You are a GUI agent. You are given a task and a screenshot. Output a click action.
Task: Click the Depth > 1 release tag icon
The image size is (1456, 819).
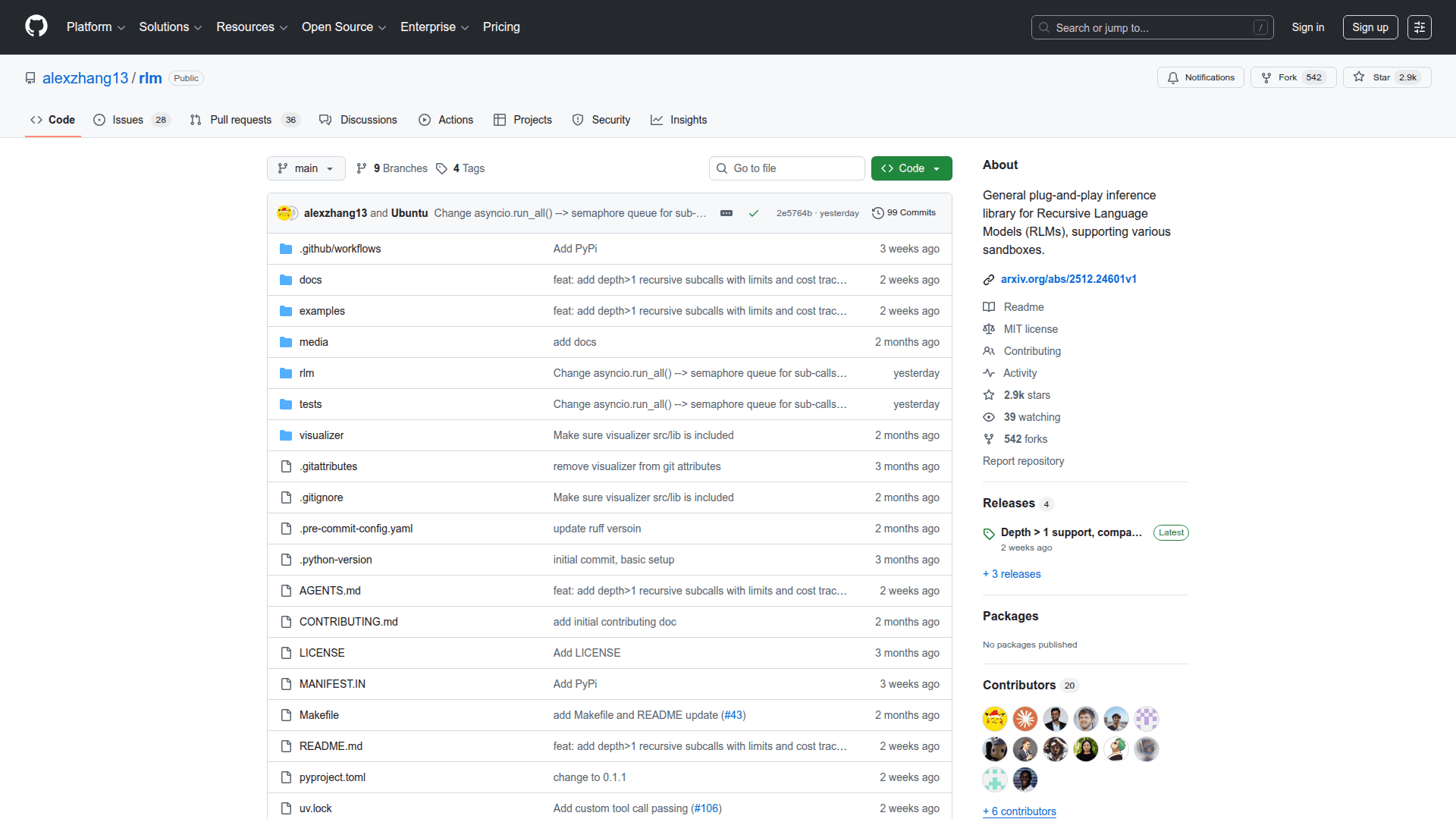tap(989, 533)
